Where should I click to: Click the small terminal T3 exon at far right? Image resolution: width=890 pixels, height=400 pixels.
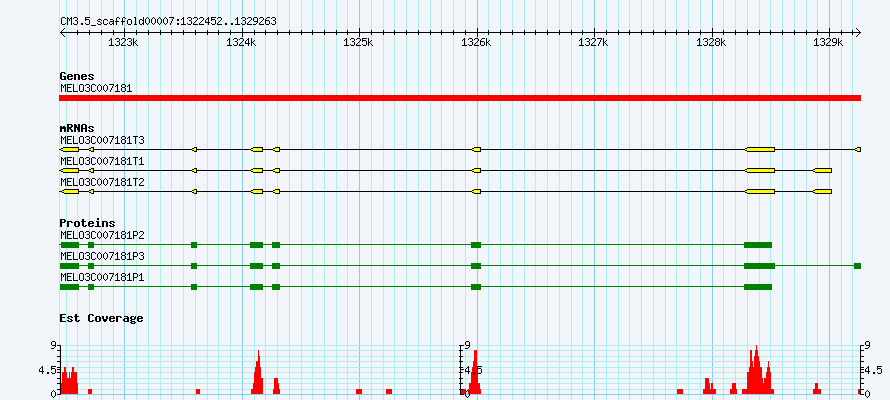click(858, 149)
